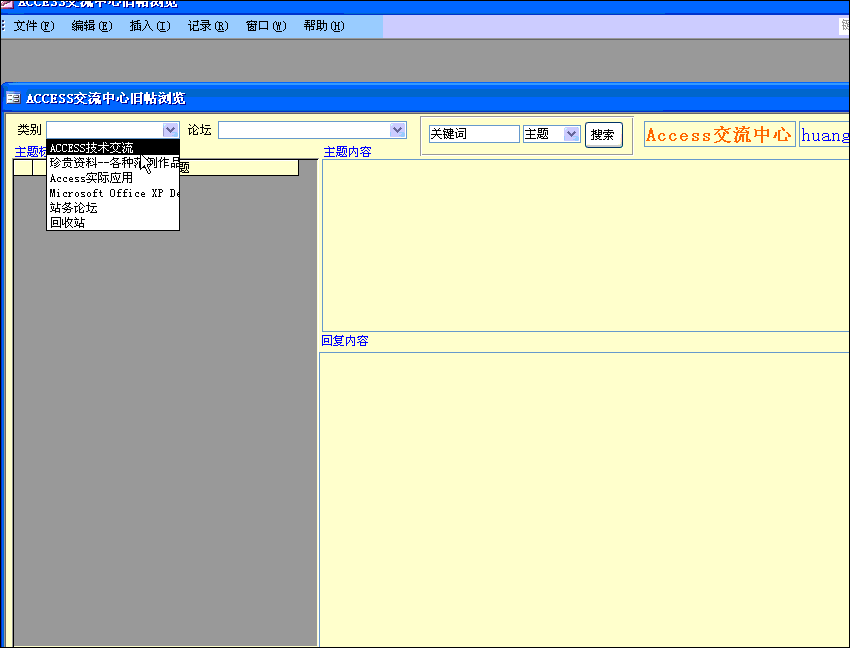The width and height of the screenshot is (850, 648).
Task: Click the huang link at right edge
Action: point(824,134)
